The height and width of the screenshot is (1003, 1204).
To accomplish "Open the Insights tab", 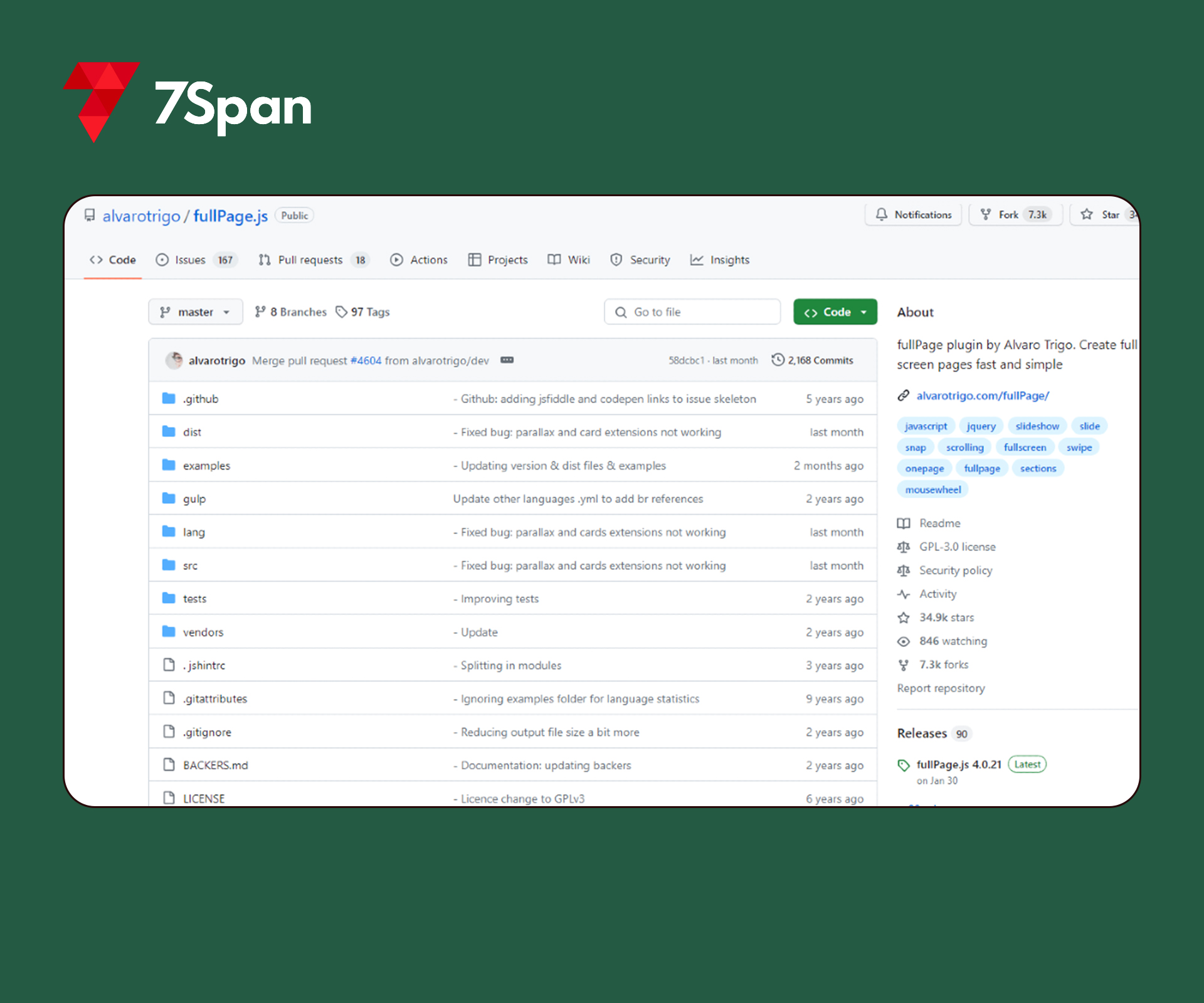I will pyautogui.click(x=720, y=260).
